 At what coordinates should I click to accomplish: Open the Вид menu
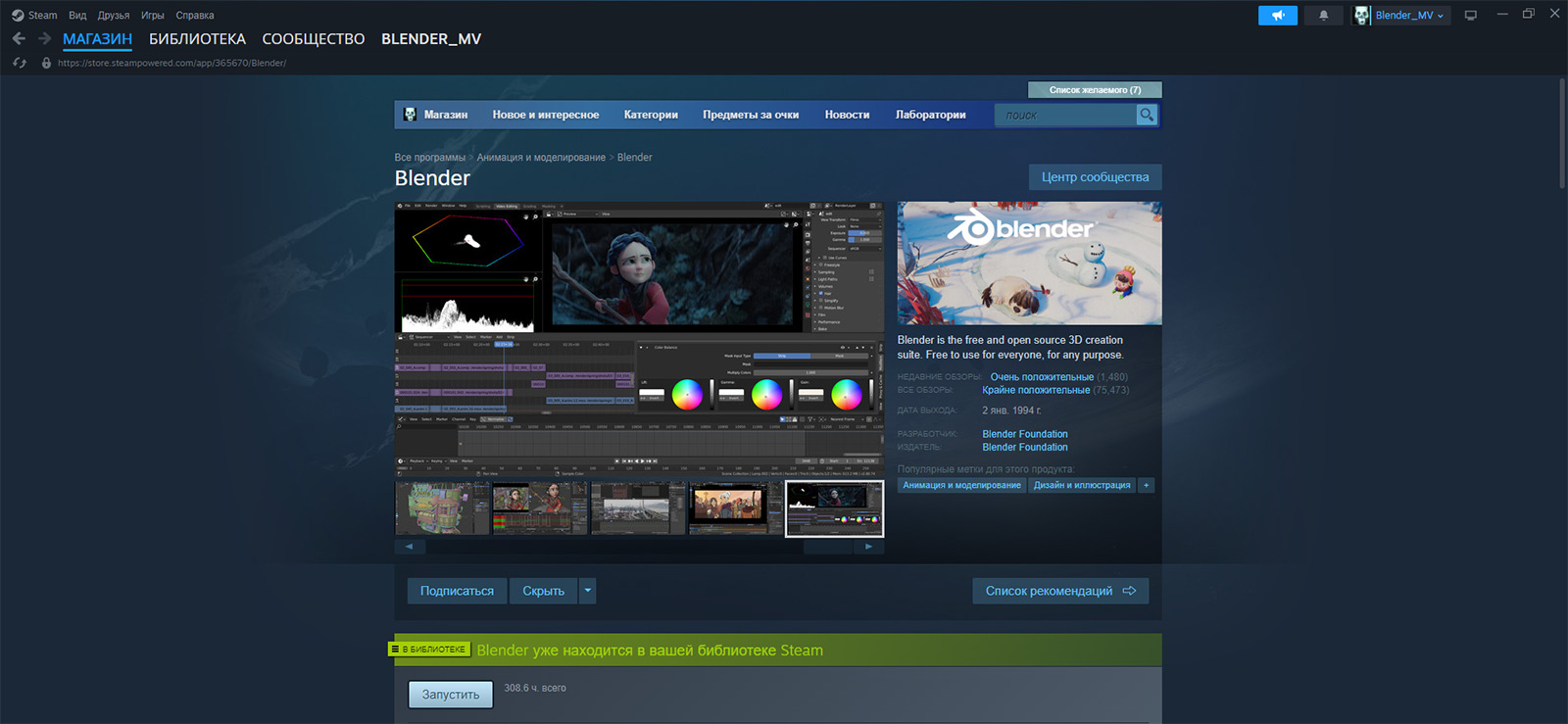pos(77,15)
